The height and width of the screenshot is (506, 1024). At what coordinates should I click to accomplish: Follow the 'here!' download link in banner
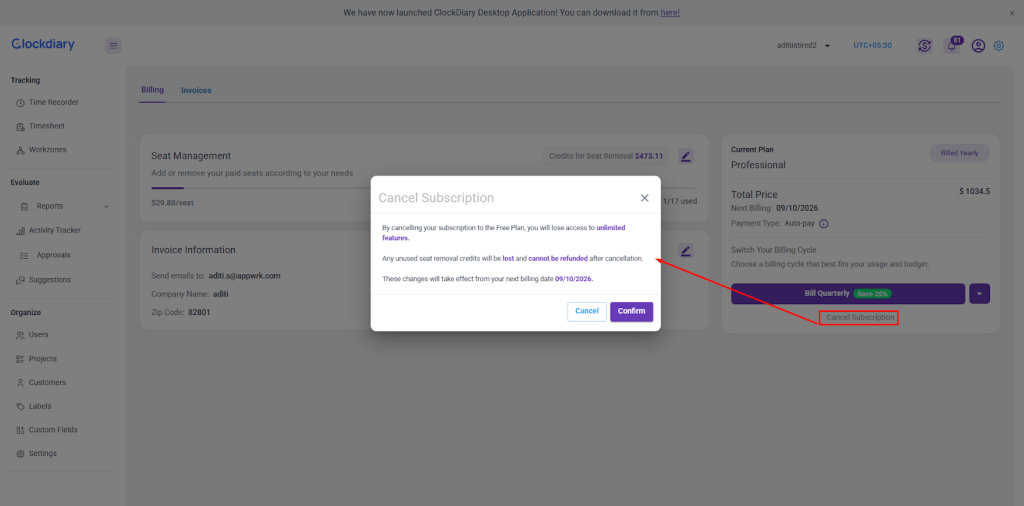click(x=671, y=13)
